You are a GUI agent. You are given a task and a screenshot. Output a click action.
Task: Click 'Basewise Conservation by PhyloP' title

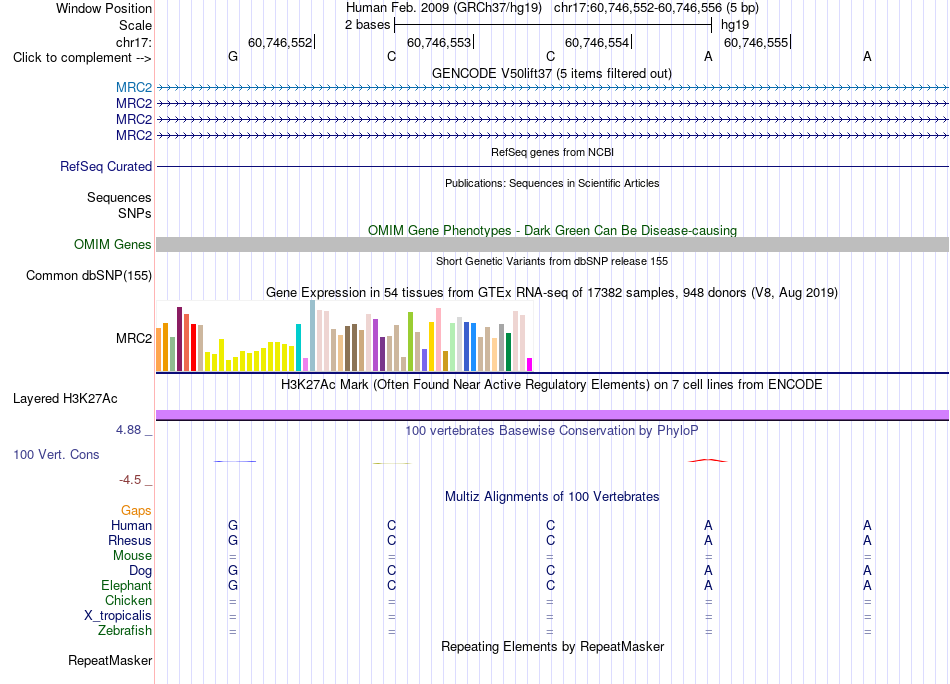552,431
